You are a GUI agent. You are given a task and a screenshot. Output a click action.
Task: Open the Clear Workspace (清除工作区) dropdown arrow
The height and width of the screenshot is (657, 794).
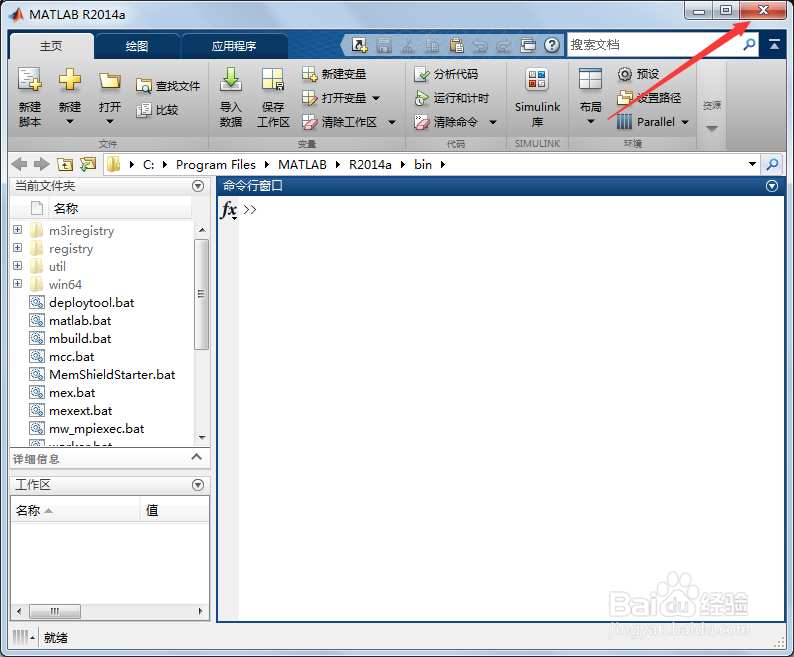pyautogui.click(x=391, y=122)
